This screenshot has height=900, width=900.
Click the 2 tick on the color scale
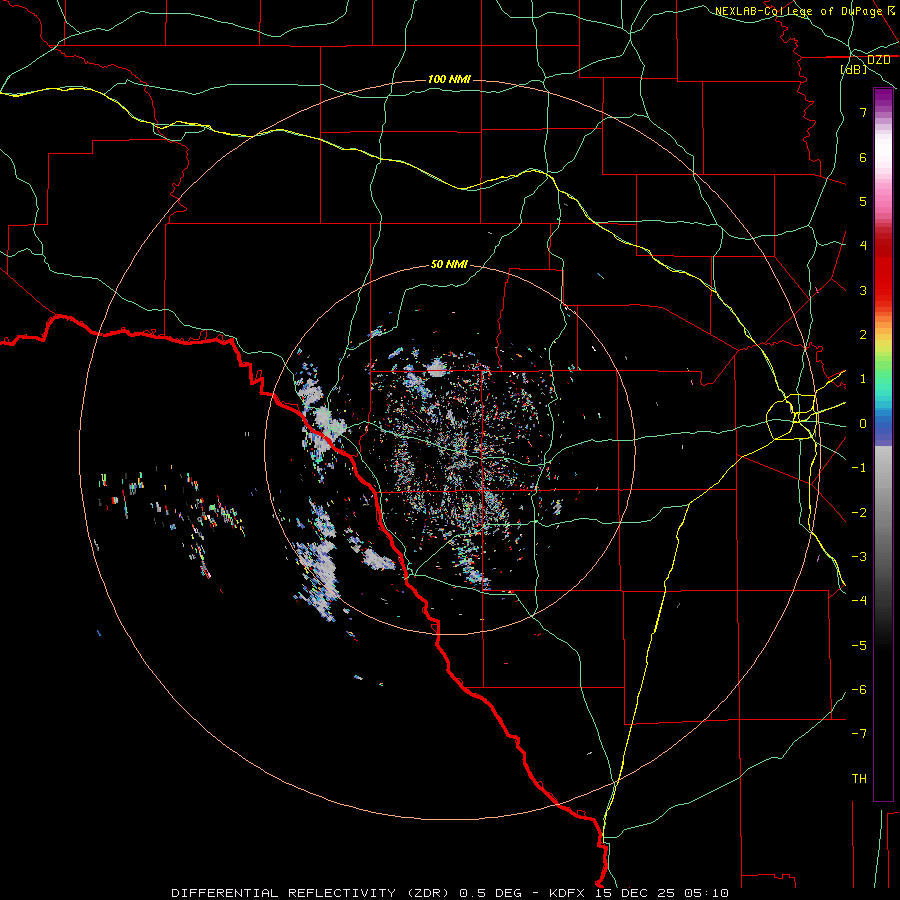pyautogui.click(x=863, y=335)
